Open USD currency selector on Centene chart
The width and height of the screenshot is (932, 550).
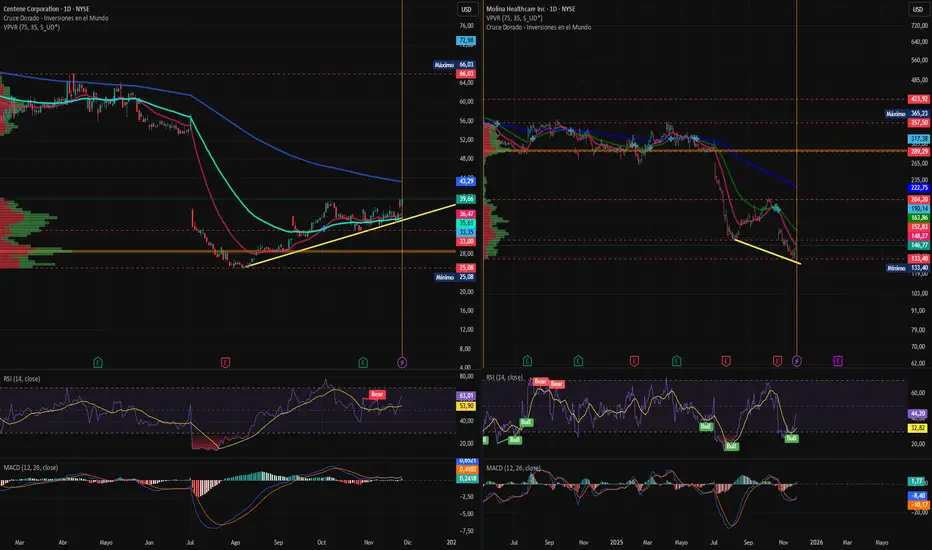467,9
